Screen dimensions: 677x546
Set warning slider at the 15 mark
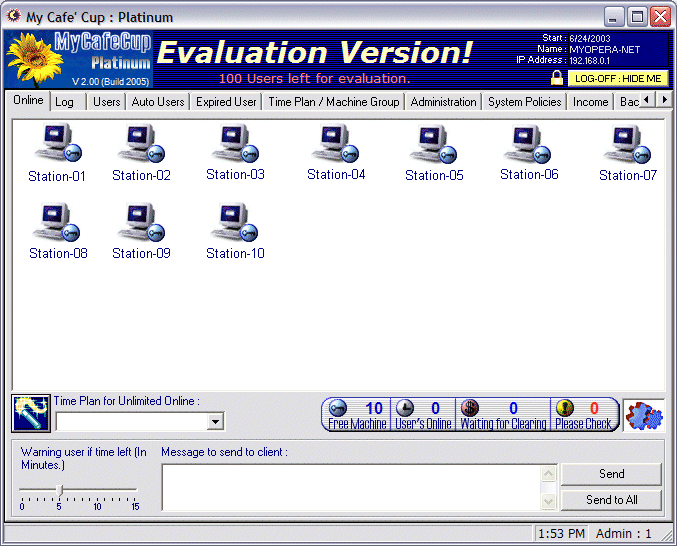[135, 490]
